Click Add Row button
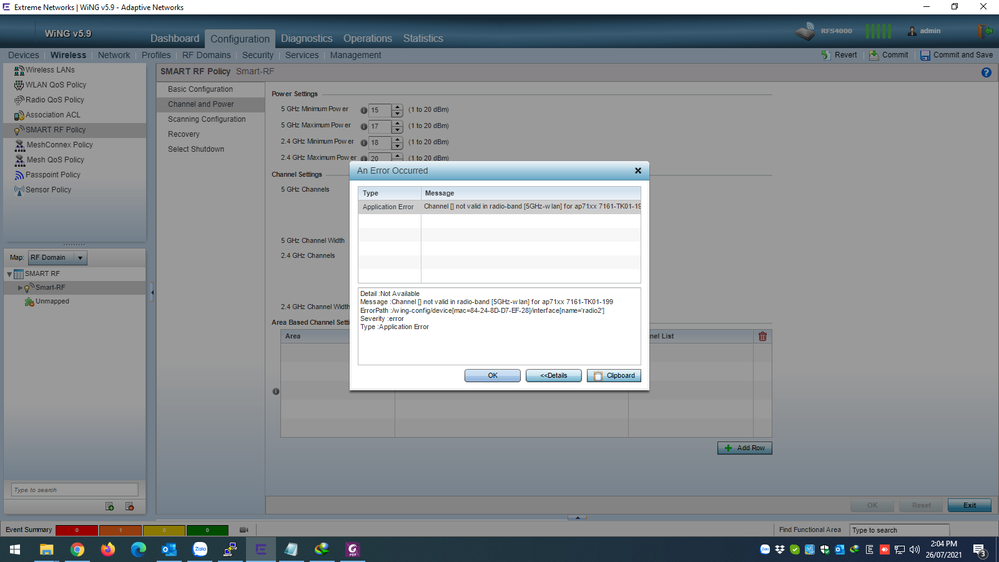 pos(744,448)
